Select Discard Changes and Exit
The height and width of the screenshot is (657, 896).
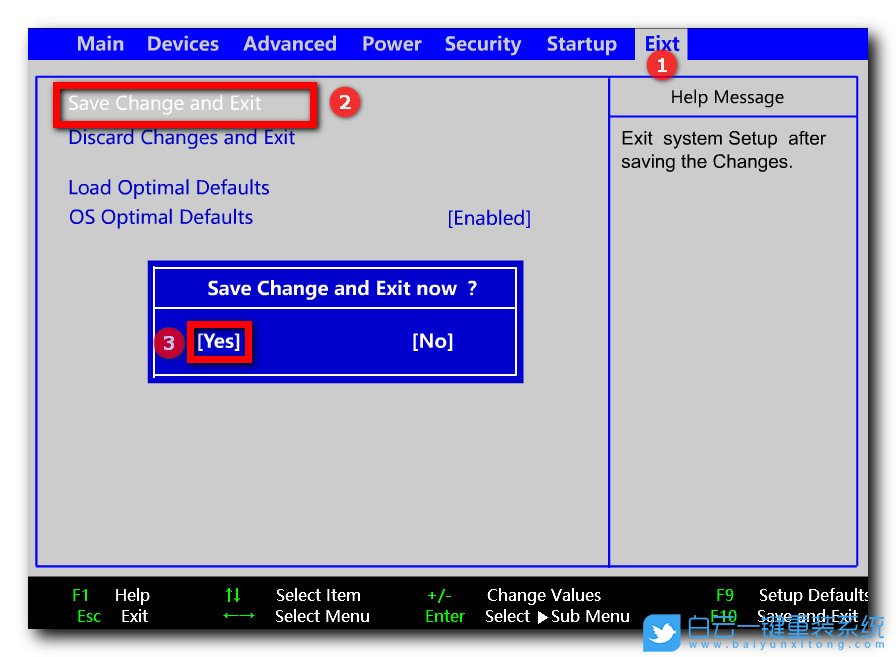click(x=181, y=138)
